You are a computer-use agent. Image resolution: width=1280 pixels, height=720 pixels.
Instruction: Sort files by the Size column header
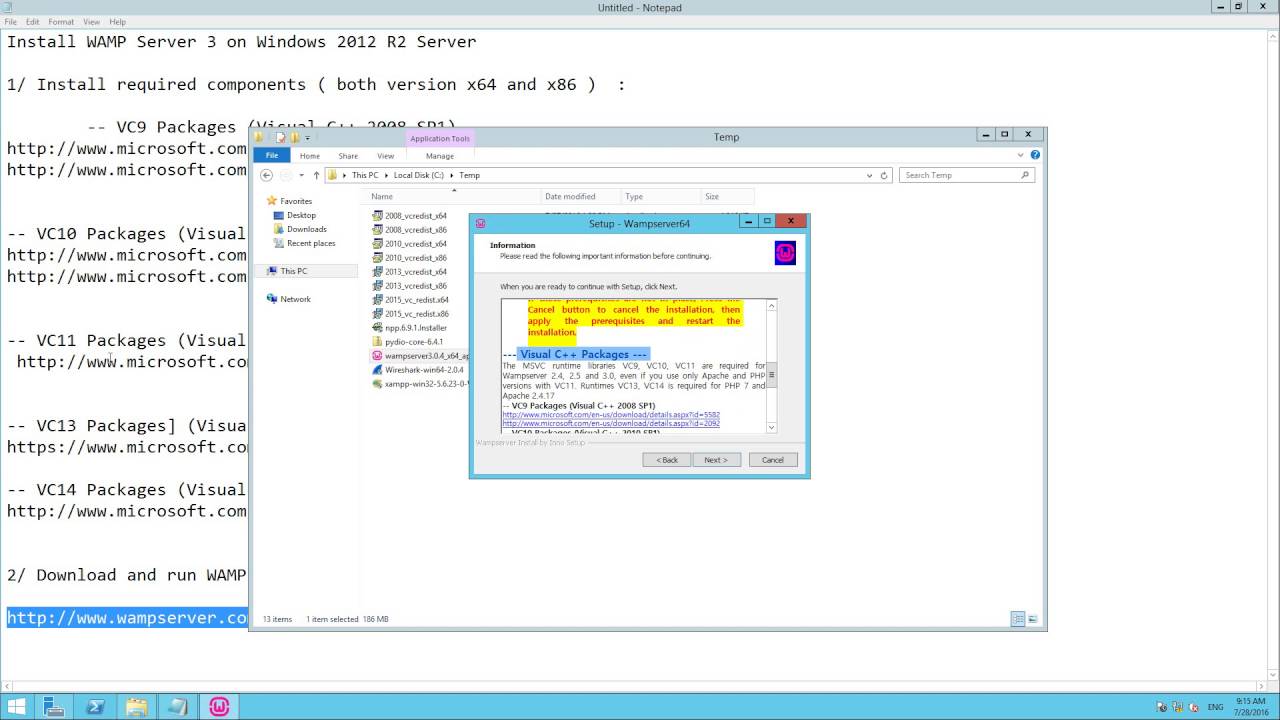pos(727,197)
